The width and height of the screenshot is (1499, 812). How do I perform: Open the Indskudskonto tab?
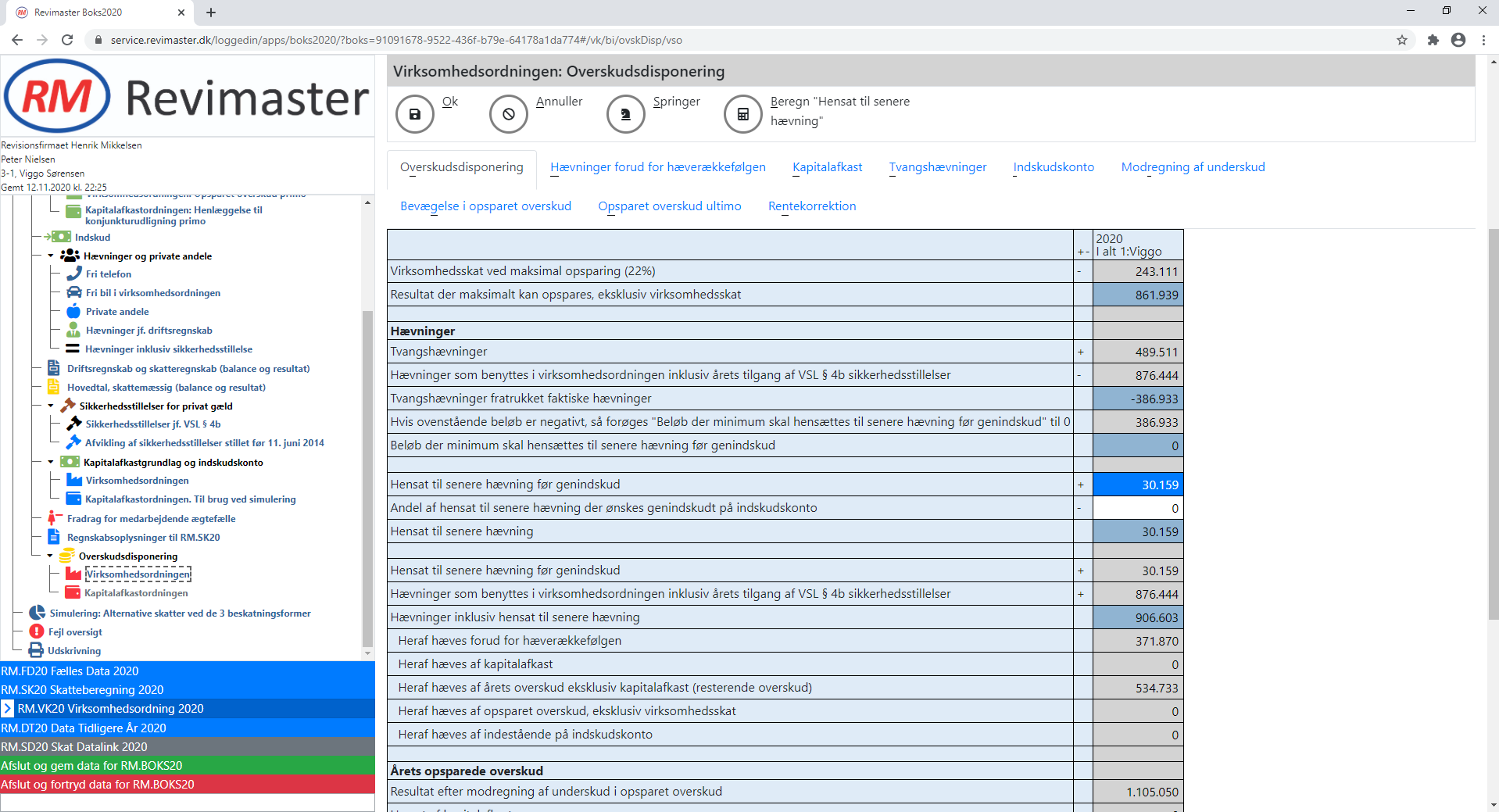[1054, 167]
